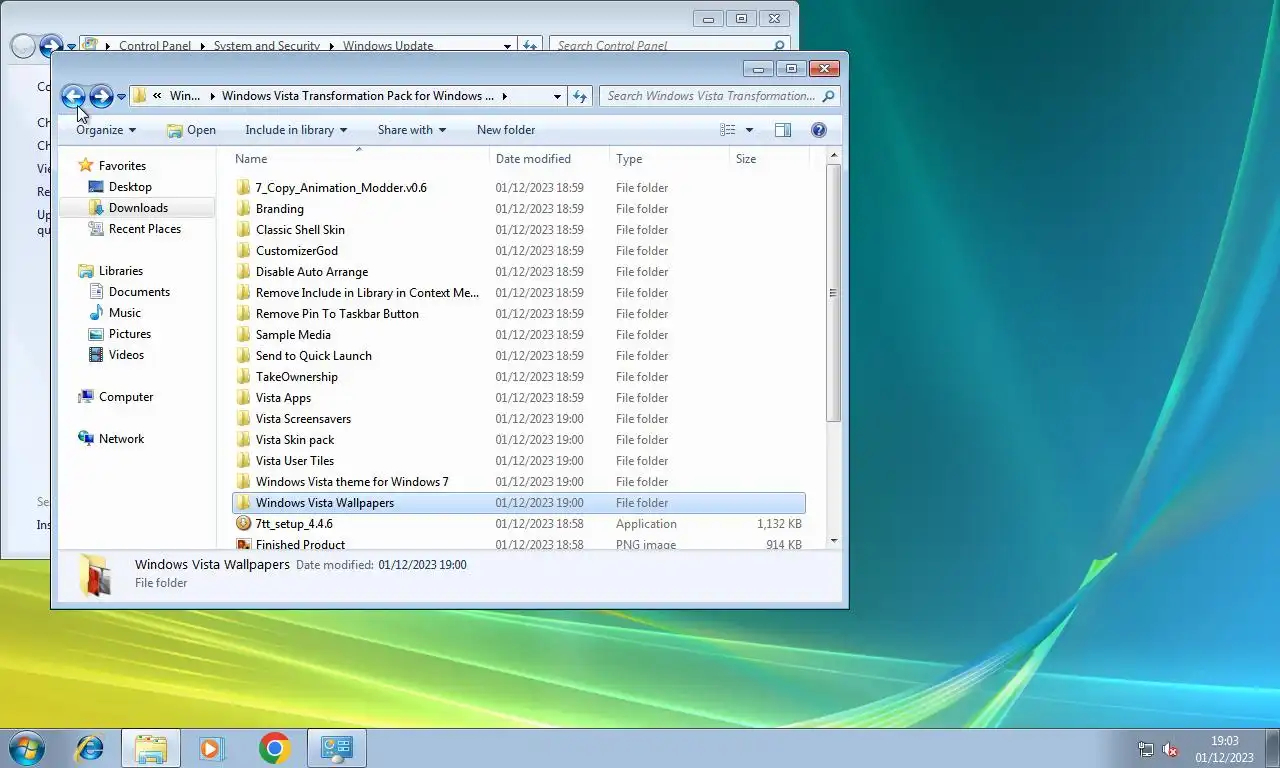
Task: Click the Open toolbar button
Action: 191,130
